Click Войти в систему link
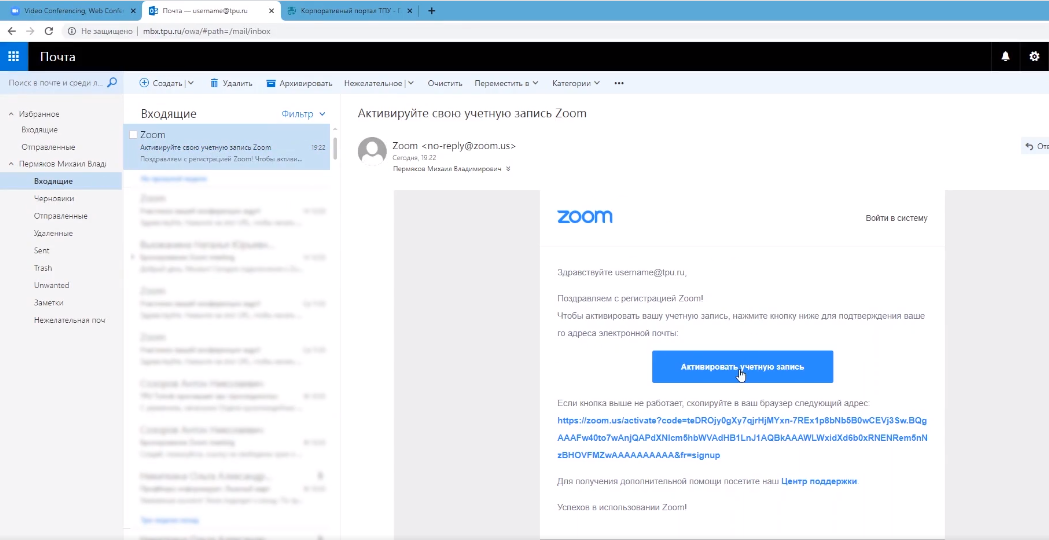Image resolution: width=1049 pixels, height=540 pixels. [896, 218]
